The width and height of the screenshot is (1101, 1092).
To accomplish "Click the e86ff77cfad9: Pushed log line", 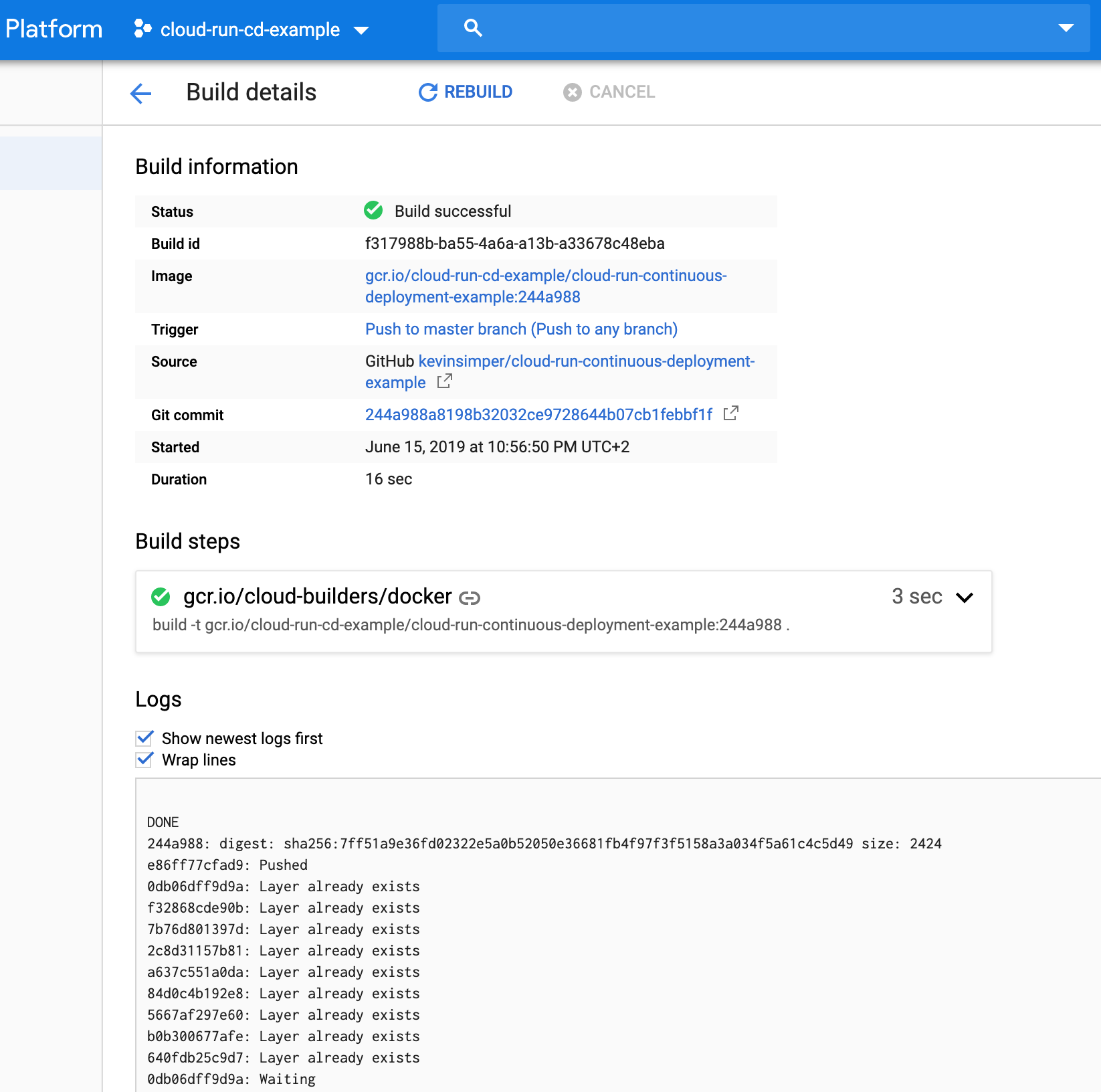I will click(x=227, y=865).
